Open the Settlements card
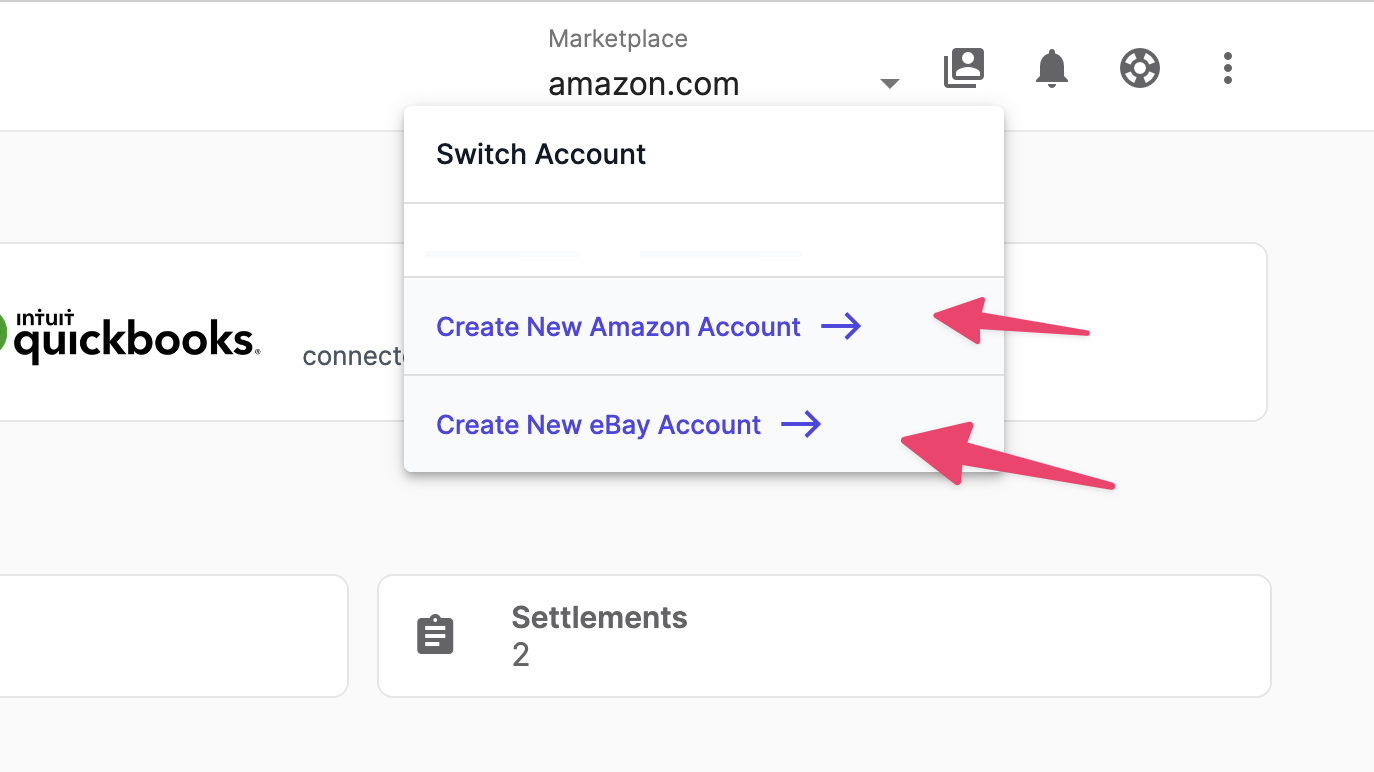Image resolution: width=1374 pixels, height=772 pixels. tap(824, 636)
